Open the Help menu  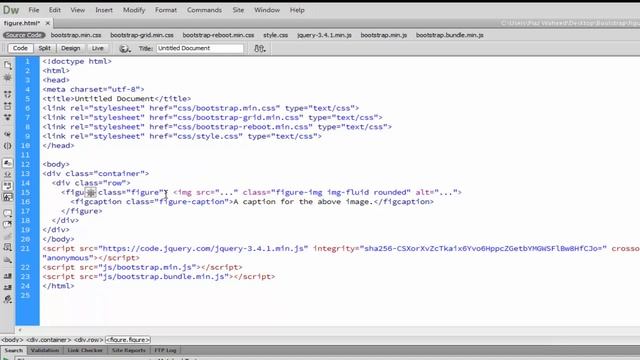(x=297, y=10)
